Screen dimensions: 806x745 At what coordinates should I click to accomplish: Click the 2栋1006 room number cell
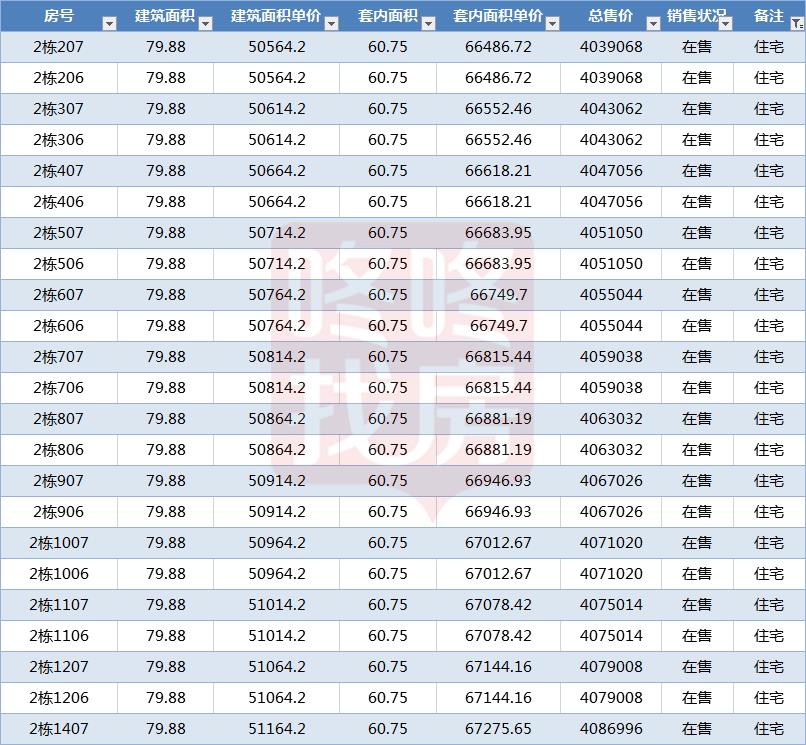click(x=59, y=574)
